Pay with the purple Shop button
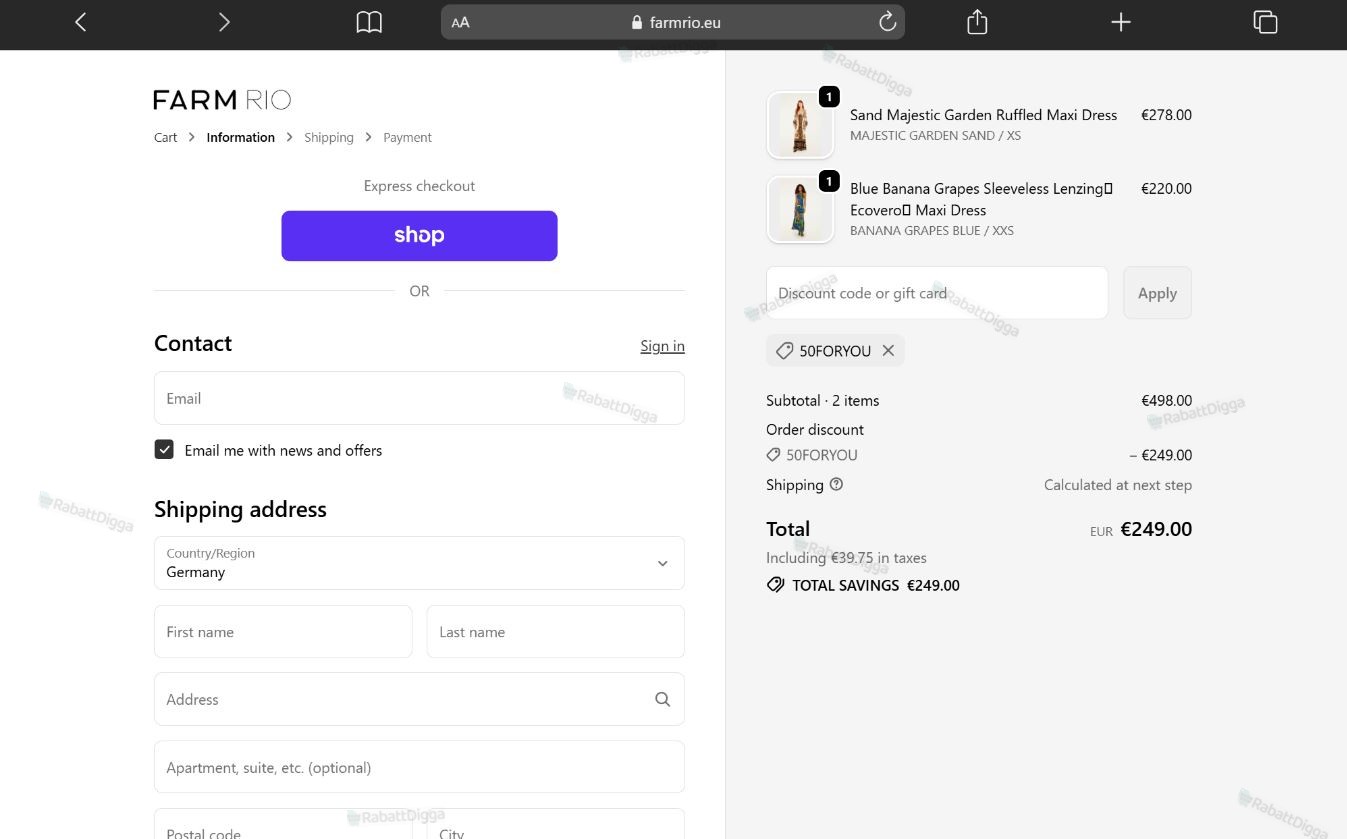The image size is (1347, 839). (x=419, y=236)
